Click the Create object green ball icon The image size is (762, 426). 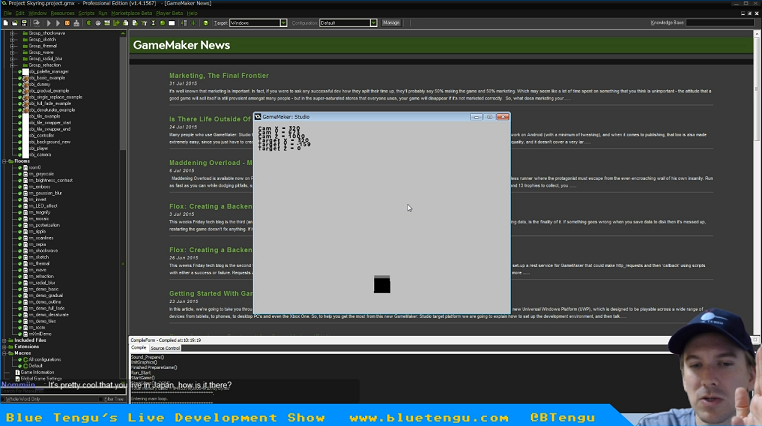click(x=162, y=23)
